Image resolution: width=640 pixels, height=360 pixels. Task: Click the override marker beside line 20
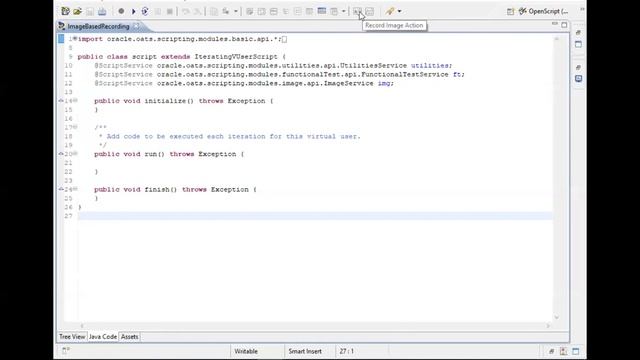click(x=61, y=153)
